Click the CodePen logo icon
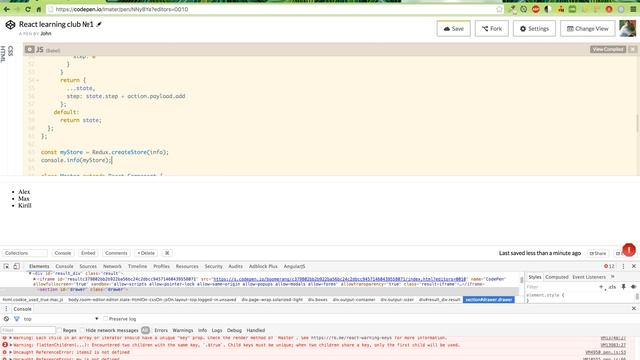This screenshot has width=640, height=360. (10, 25)
